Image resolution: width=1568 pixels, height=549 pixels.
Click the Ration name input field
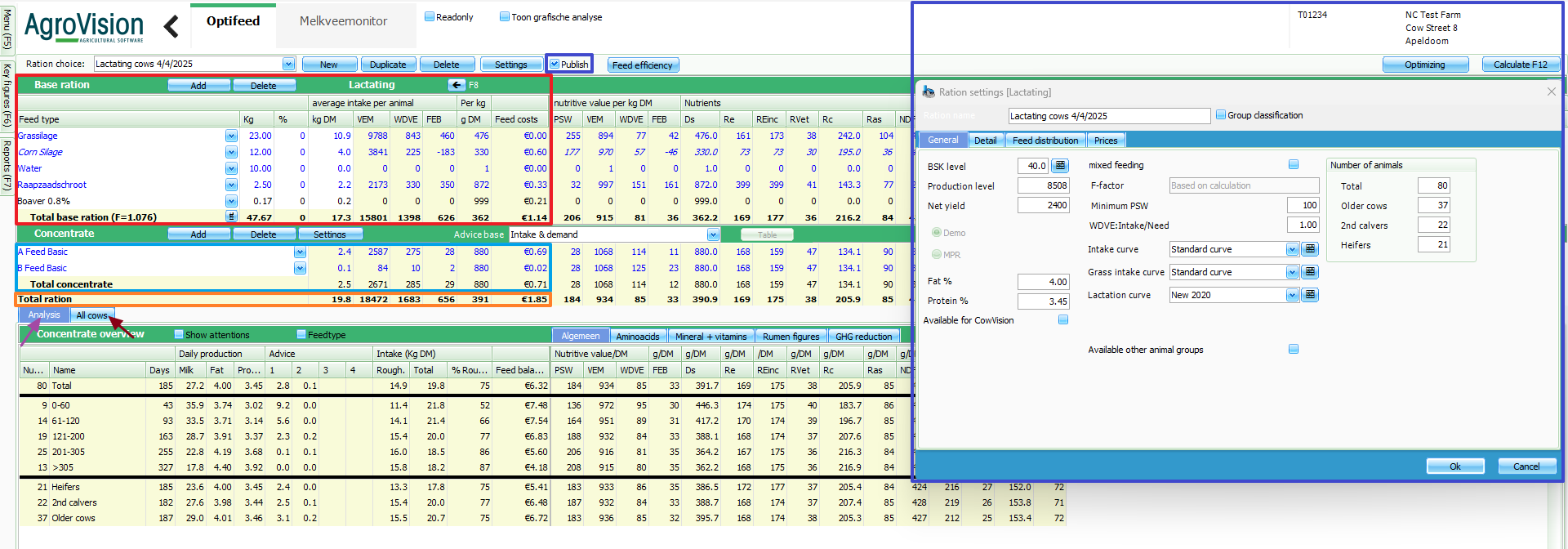[1109, 116]
